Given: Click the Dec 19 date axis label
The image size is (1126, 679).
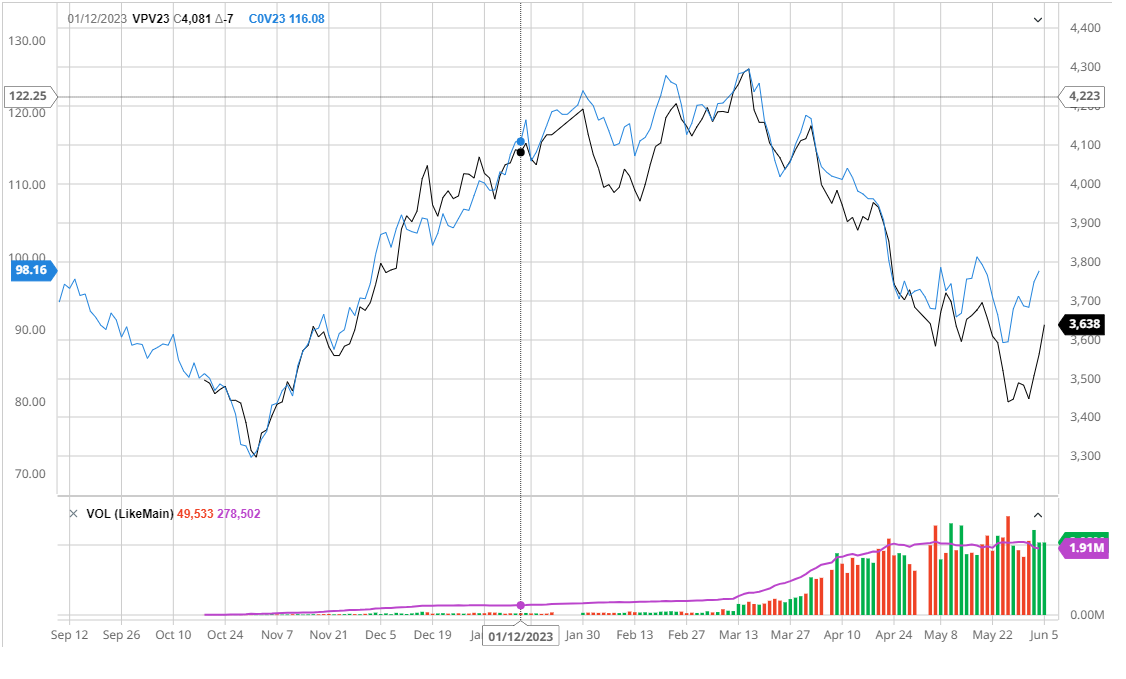Looking at the screenshot, I should (433, 635).
